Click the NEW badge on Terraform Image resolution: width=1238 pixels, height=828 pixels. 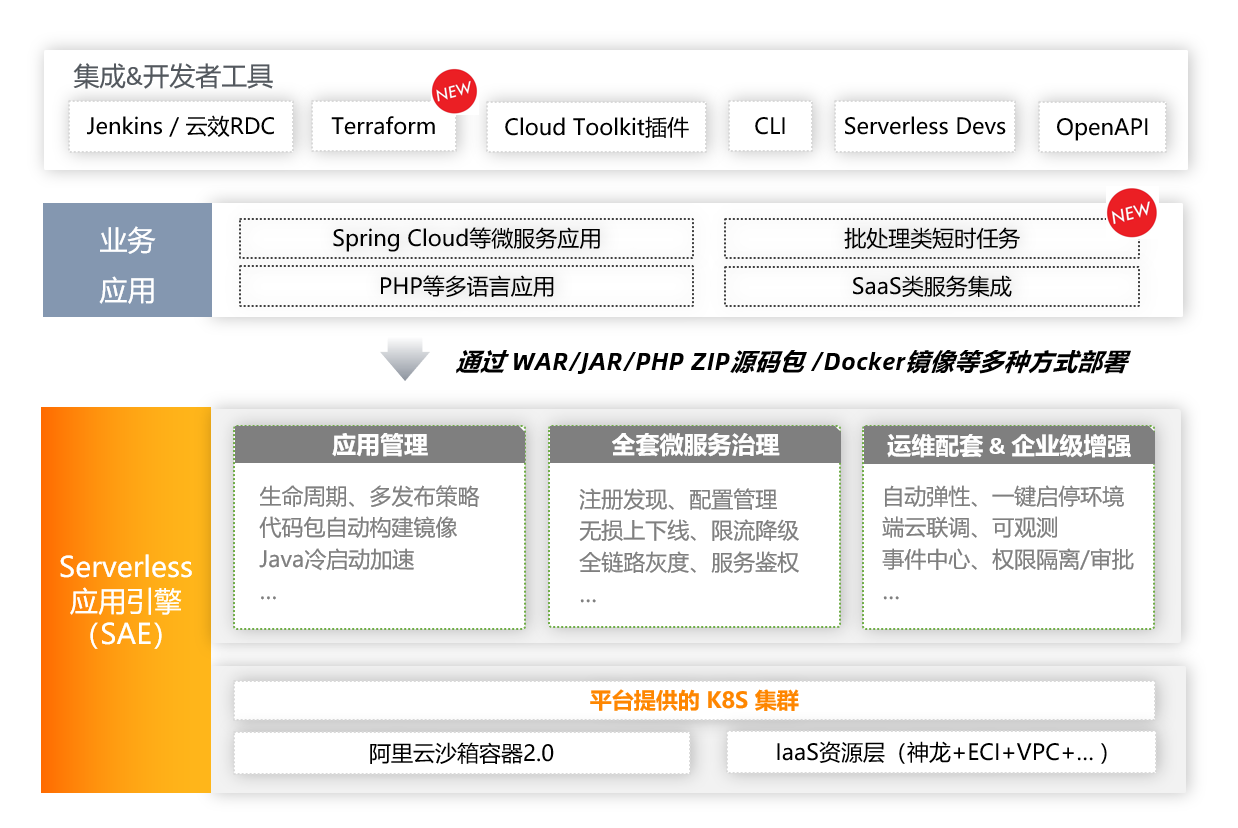coord(454,92)
